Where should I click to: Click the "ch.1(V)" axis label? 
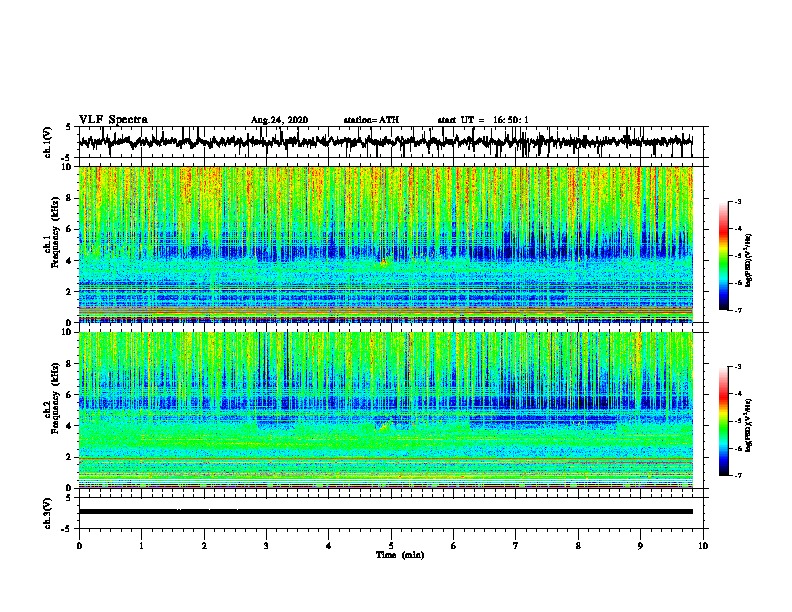point(48,142)
